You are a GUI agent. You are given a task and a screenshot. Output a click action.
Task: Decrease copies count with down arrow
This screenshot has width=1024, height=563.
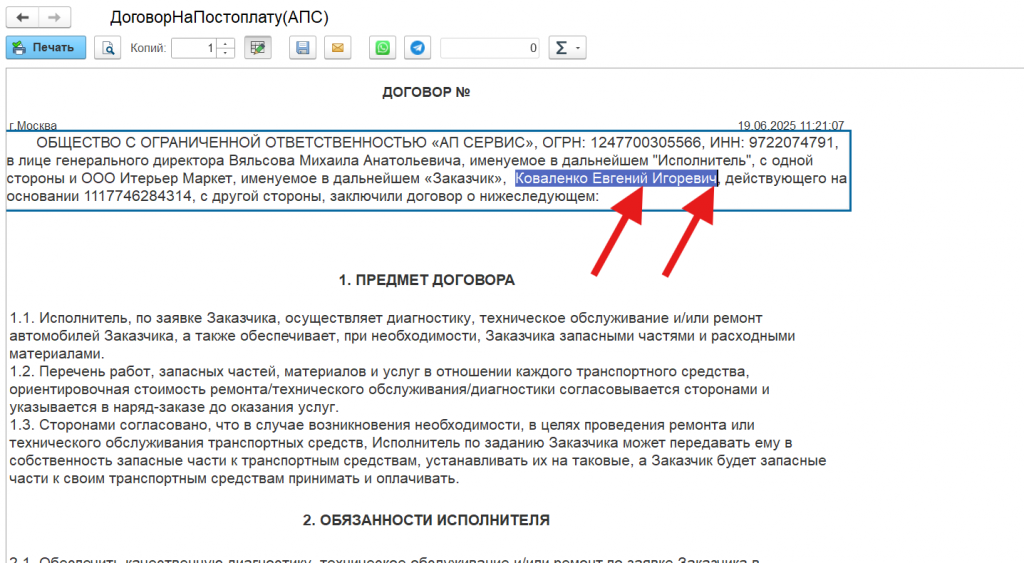(225, 52)
